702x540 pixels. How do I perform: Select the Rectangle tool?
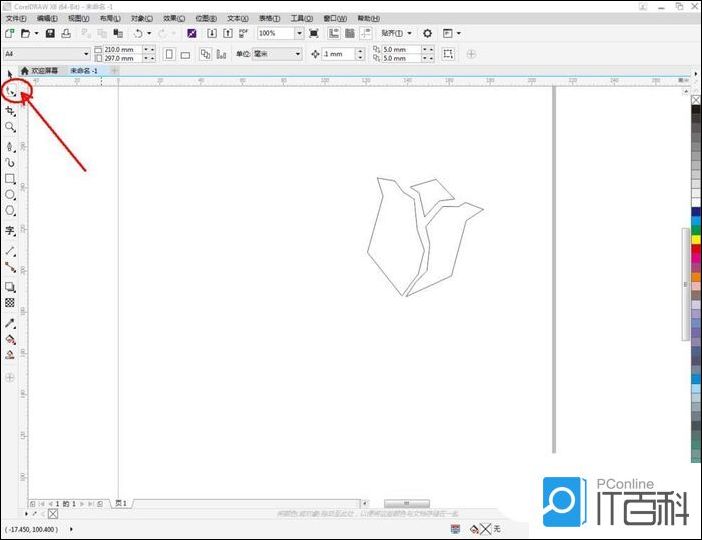coord(10,178)
